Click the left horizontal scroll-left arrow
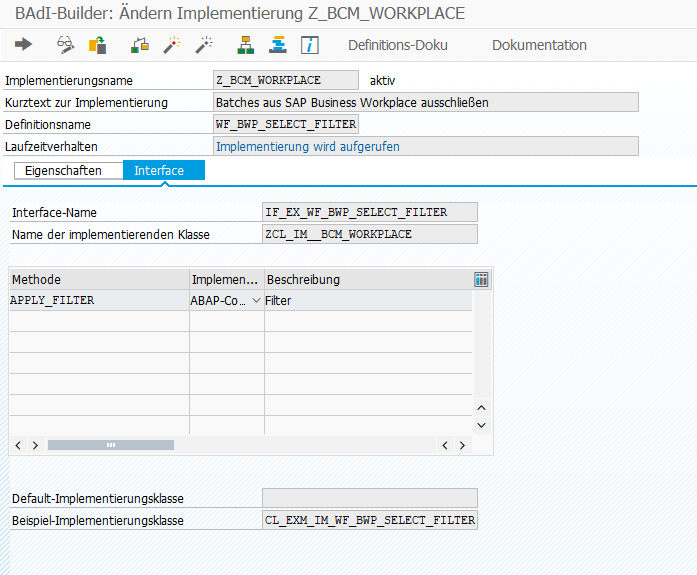Image resolution: width=697 pixels, height=575 pixels. click(x=18, y=445)
